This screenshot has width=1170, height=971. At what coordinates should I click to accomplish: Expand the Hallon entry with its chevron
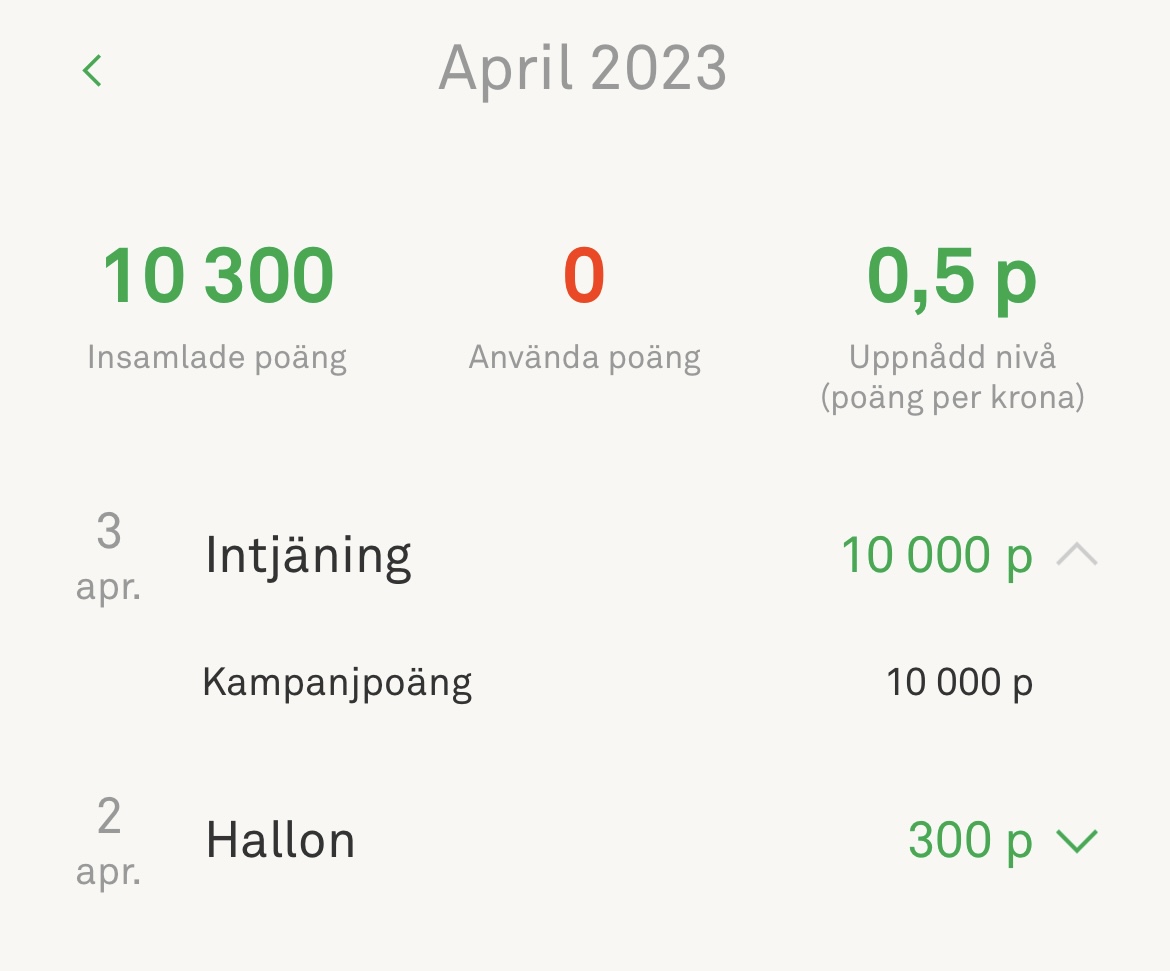click(x=1077, y=841)
